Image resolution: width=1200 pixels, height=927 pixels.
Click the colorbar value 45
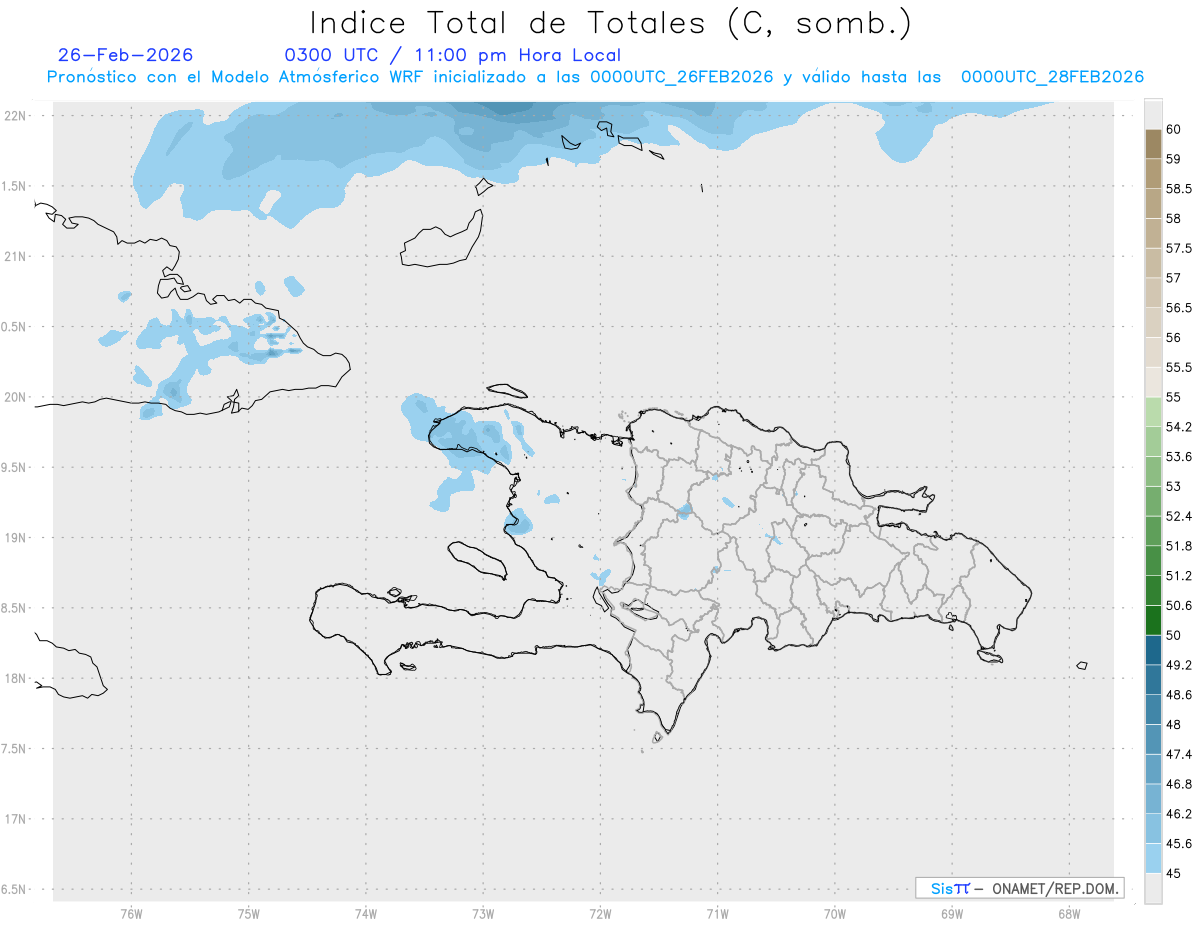[1174, 874]
